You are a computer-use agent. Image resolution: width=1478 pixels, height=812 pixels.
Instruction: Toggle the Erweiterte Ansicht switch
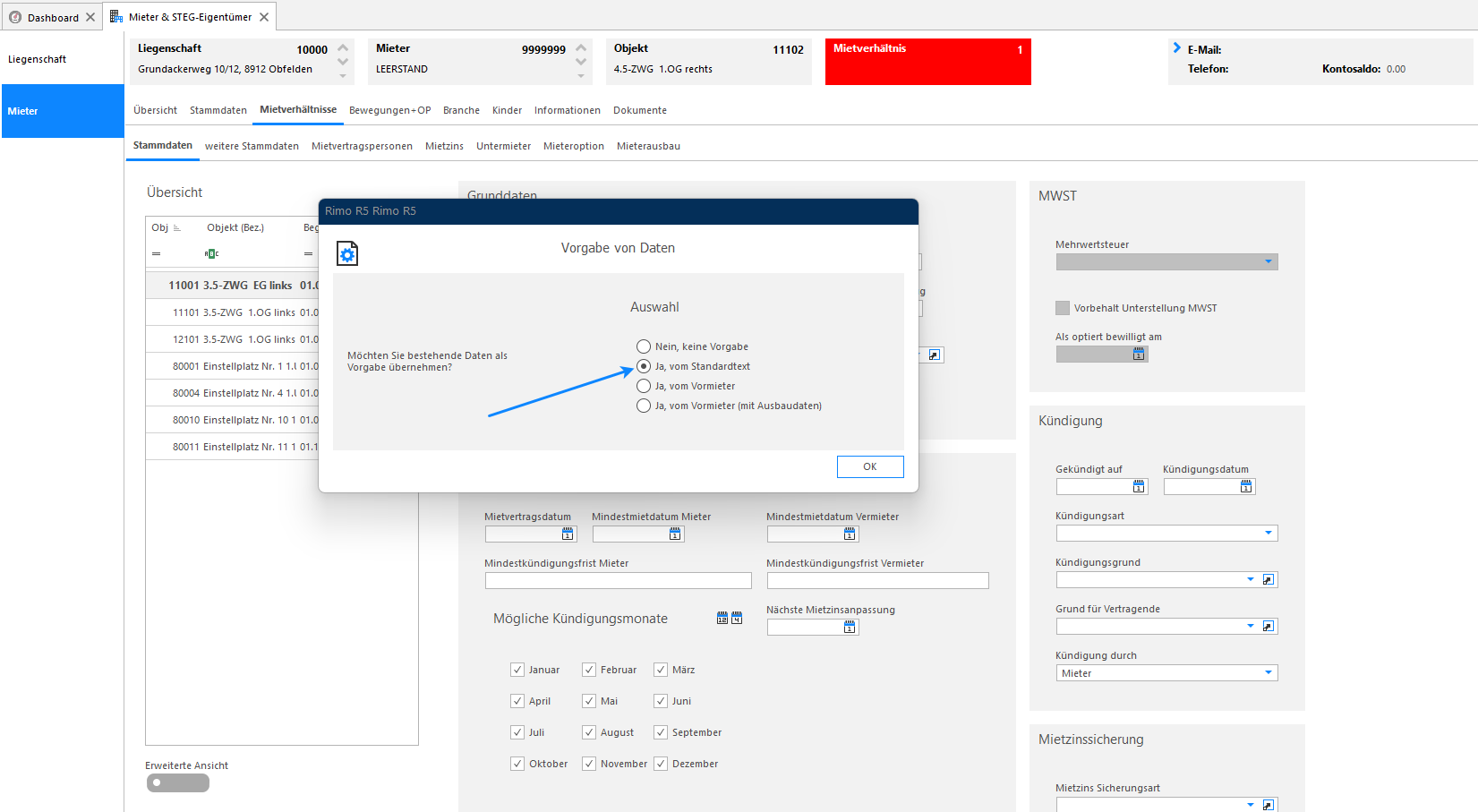177,782
